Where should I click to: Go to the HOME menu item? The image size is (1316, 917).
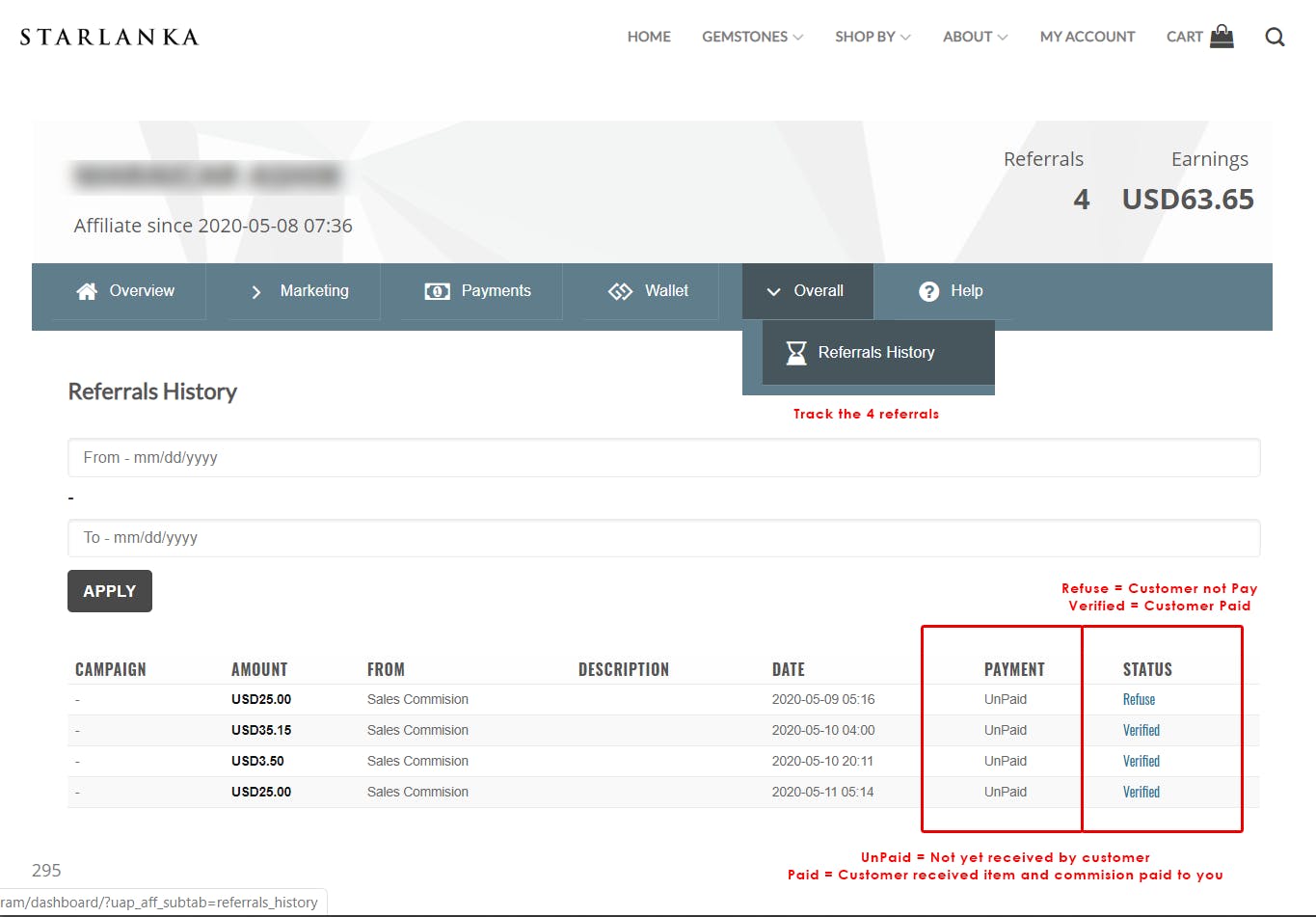click(x=649, y=37)
